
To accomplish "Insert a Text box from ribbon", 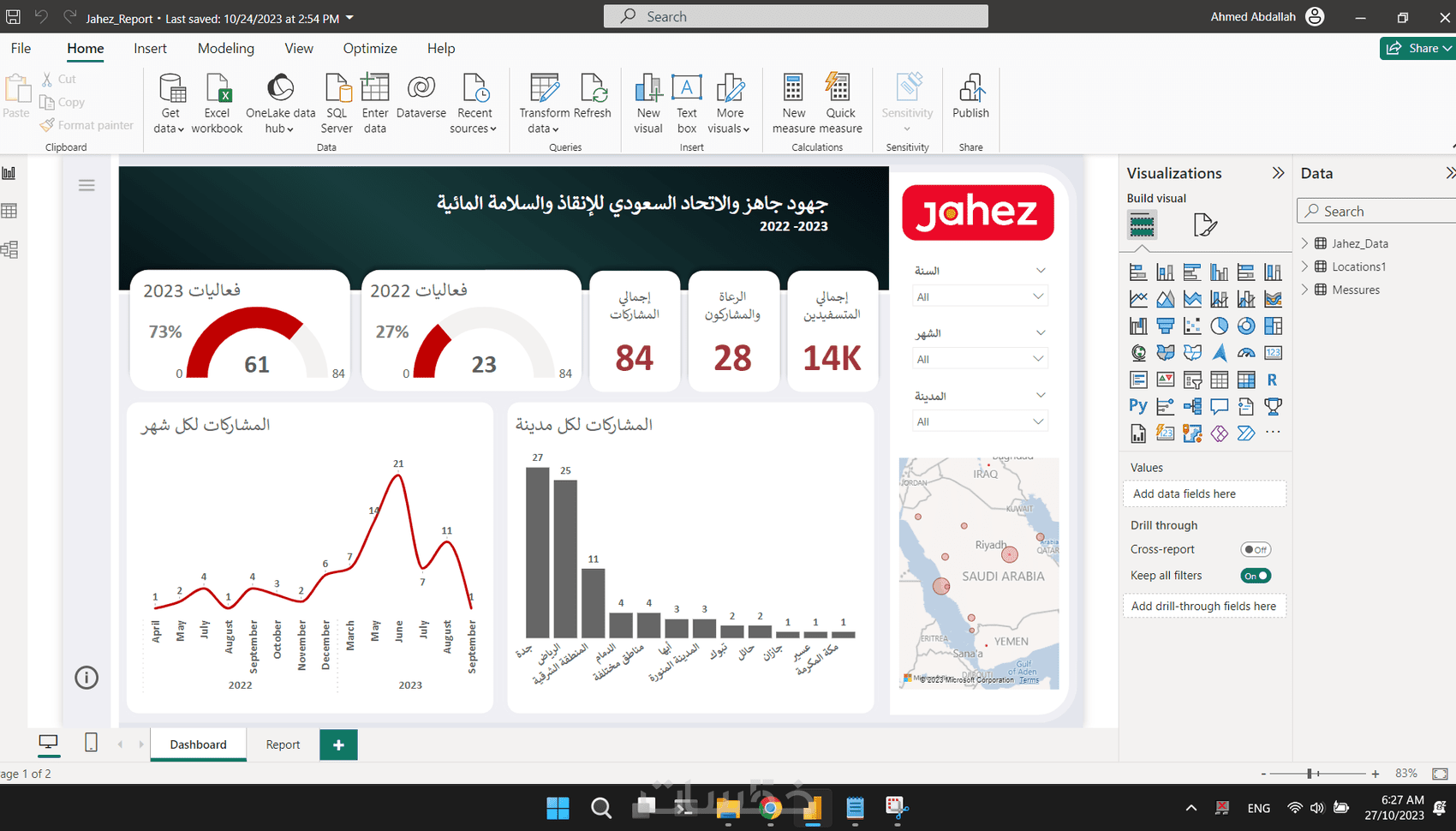I will click(x=687, y=103).
